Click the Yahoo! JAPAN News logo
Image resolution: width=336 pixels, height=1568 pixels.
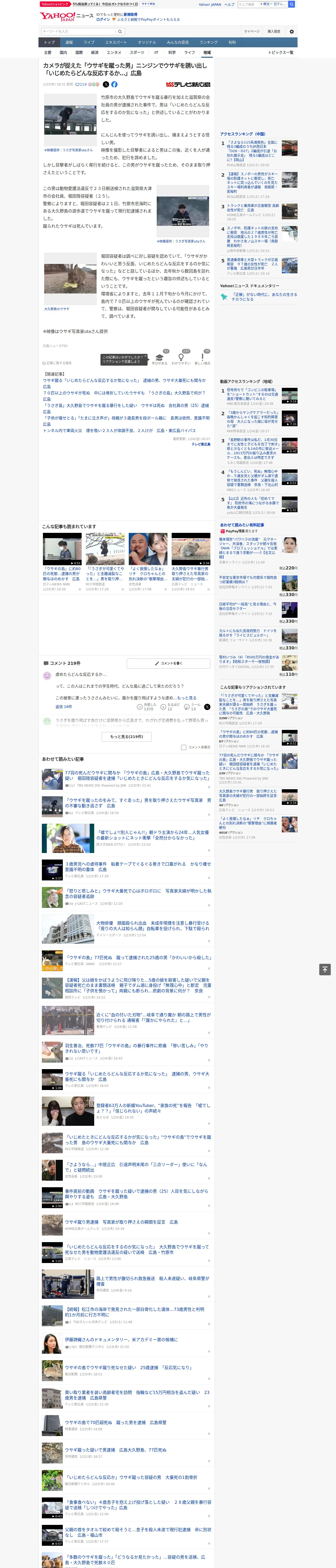point(66,16)
